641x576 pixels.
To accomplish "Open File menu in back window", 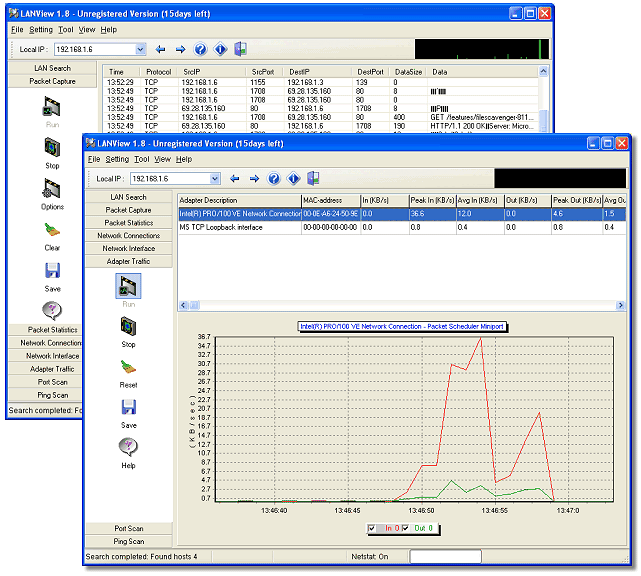I will (x=17, y=29).
